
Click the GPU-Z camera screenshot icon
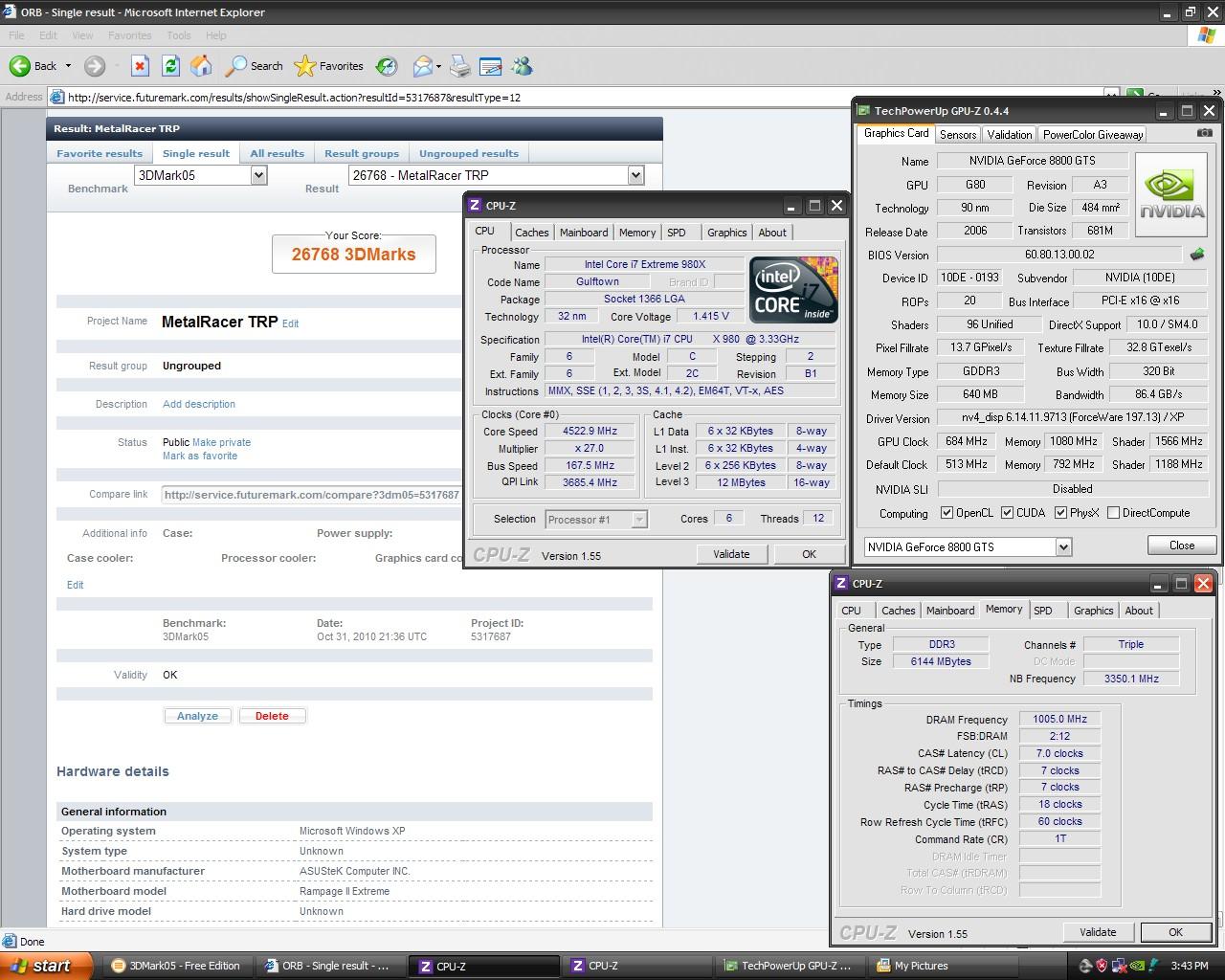point(1205,133)
